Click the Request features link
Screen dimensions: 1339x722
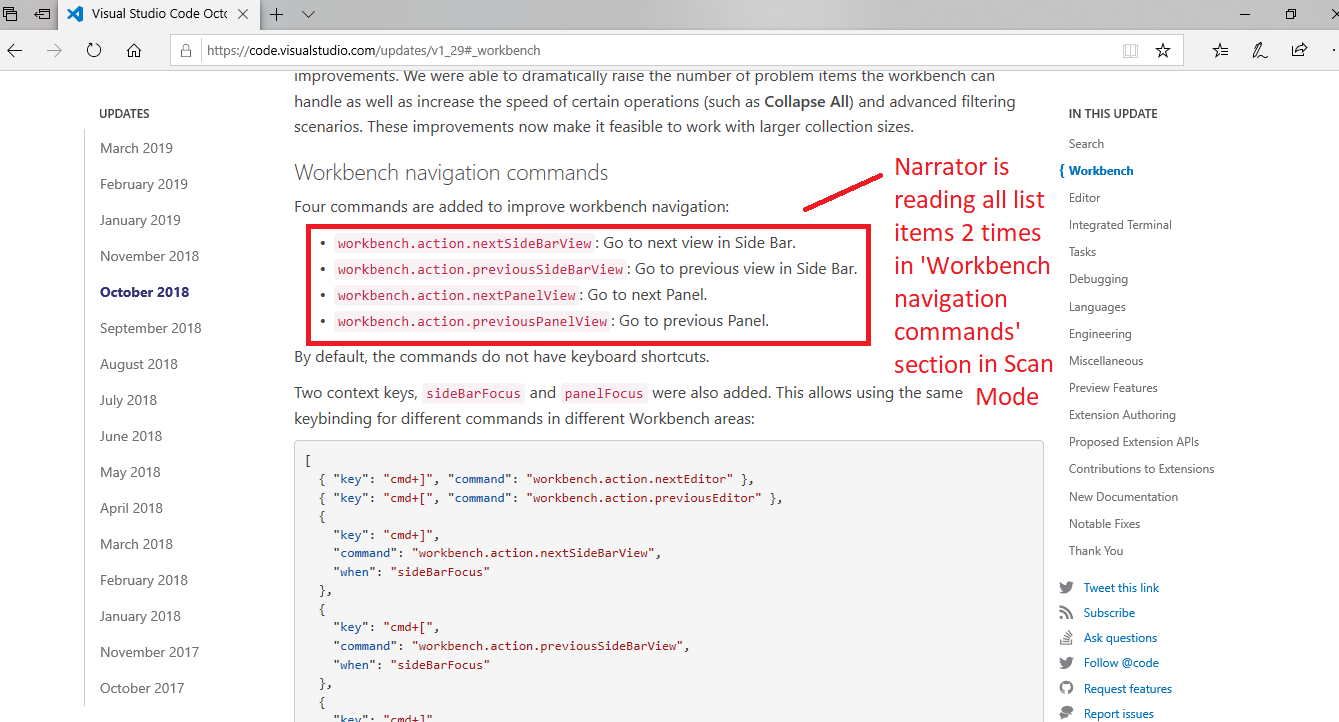pos(1128,689)
